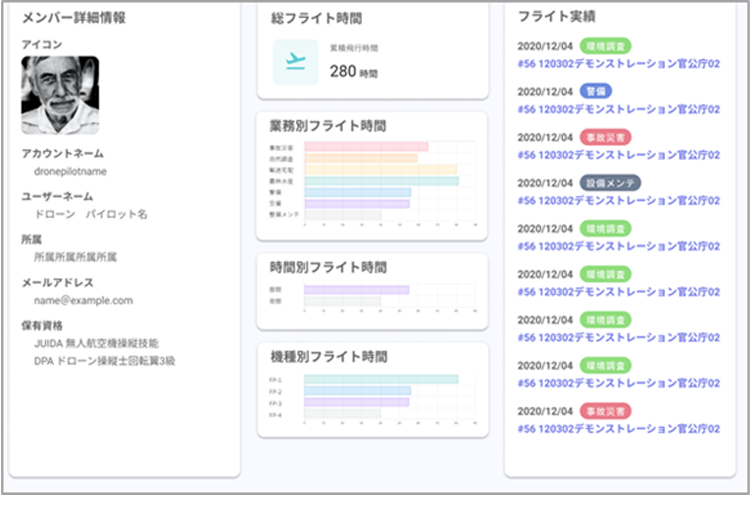Click the 時間別フライト時間 card title
Screen dimensions: 750x532
pos(328,267)
